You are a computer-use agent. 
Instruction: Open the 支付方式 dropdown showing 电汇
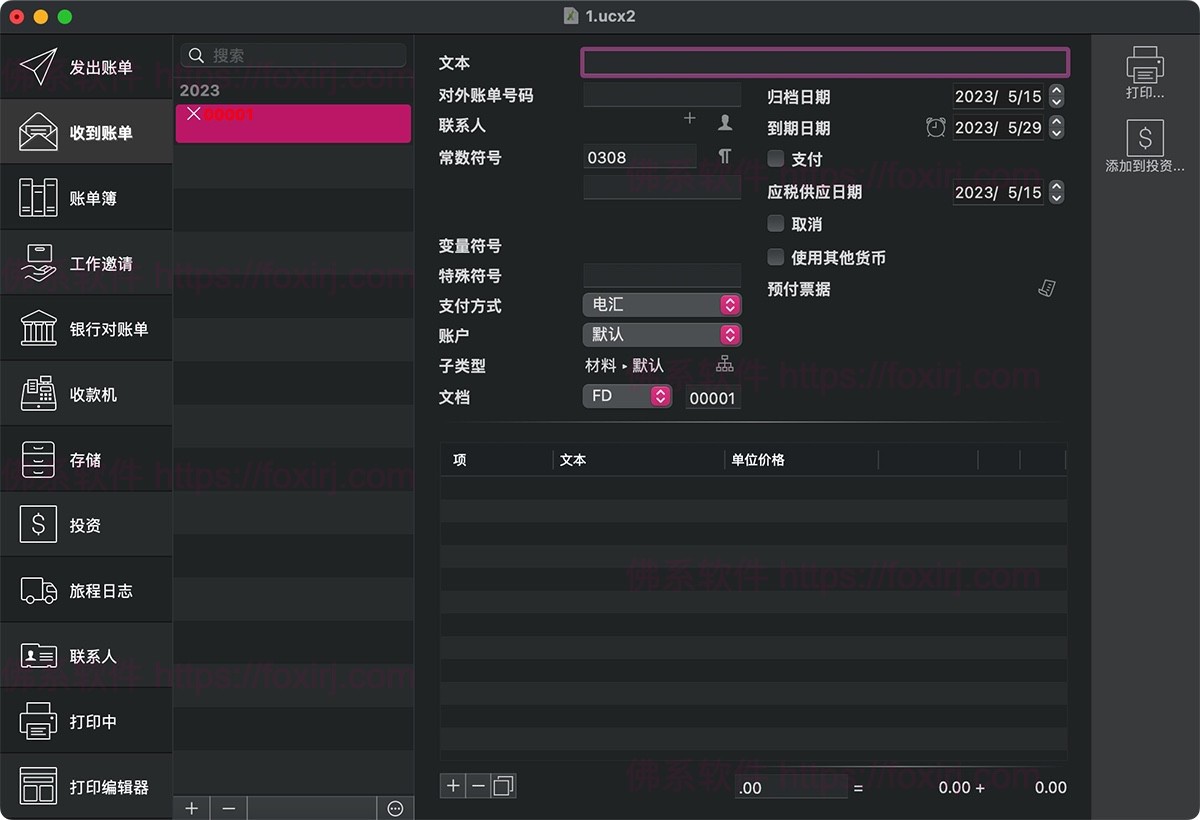(x=662, y=305)
